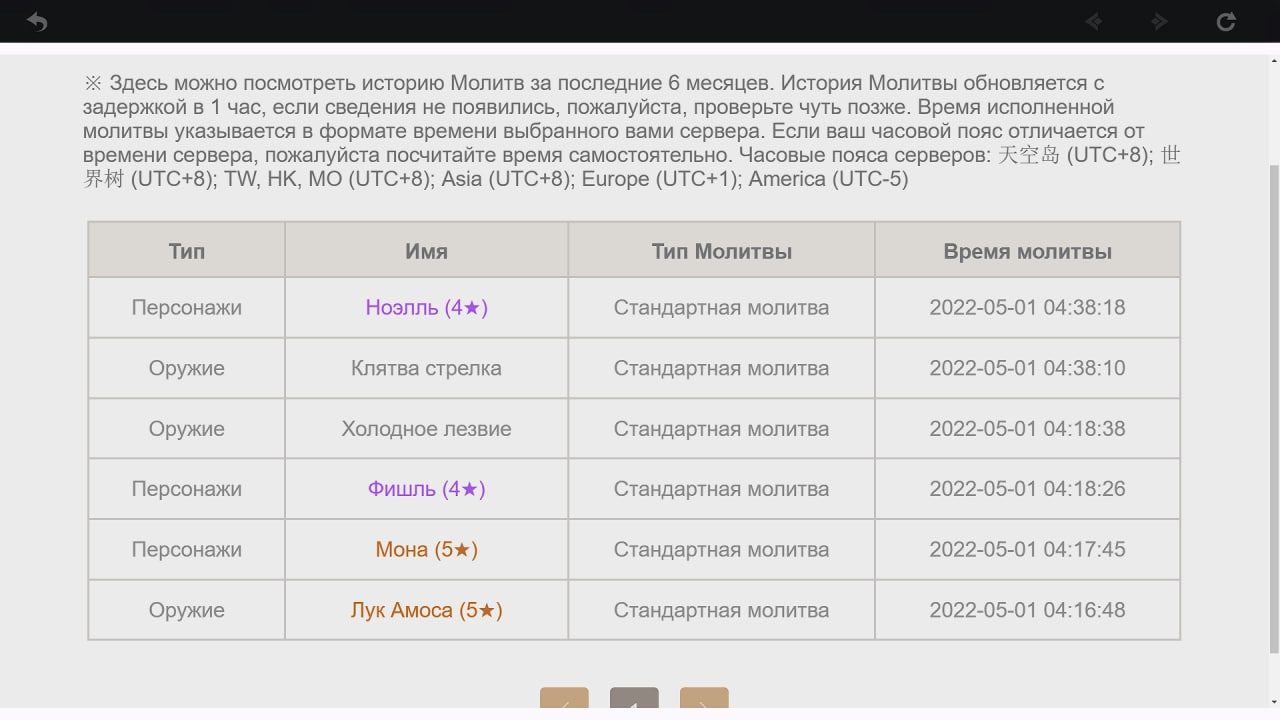
Task: Click the Время молитвы column header
Action: pyautogui.click(x=1027, y=251)
